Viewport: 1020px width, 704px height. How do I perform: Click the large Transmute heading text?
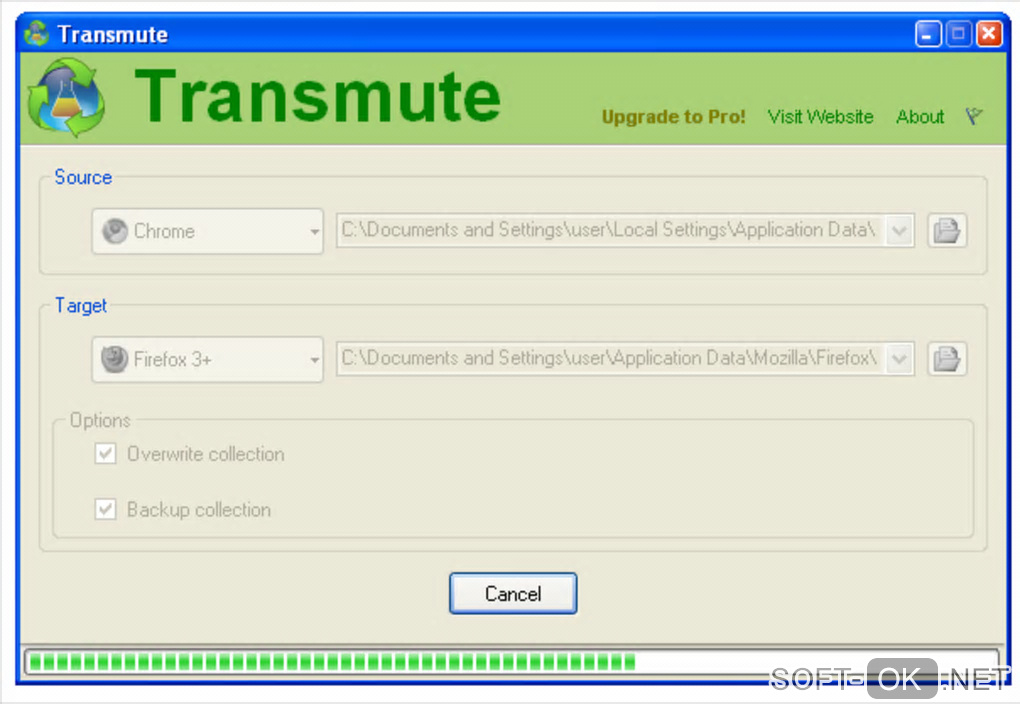(317, 96)
